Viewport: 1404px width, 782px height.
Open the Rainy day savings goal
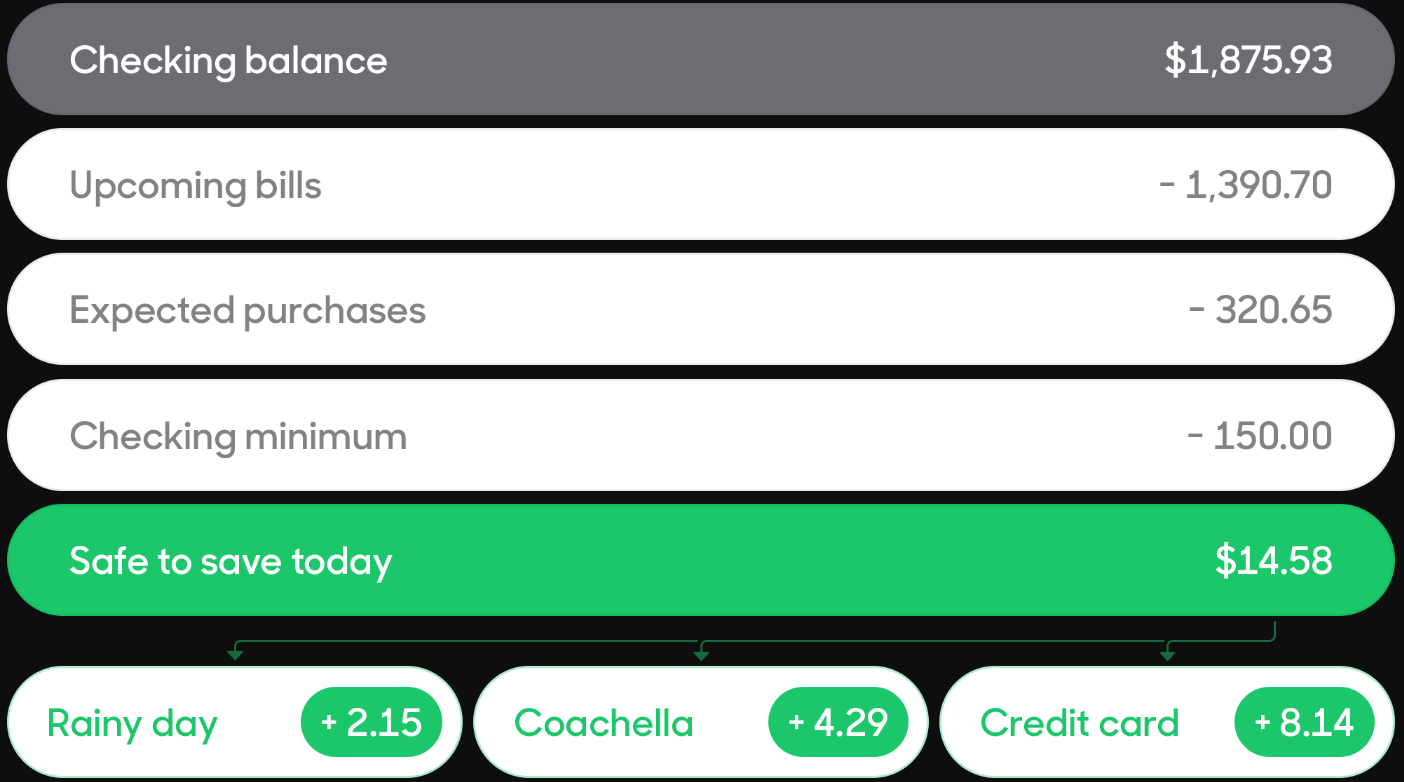tap(234, 722)
